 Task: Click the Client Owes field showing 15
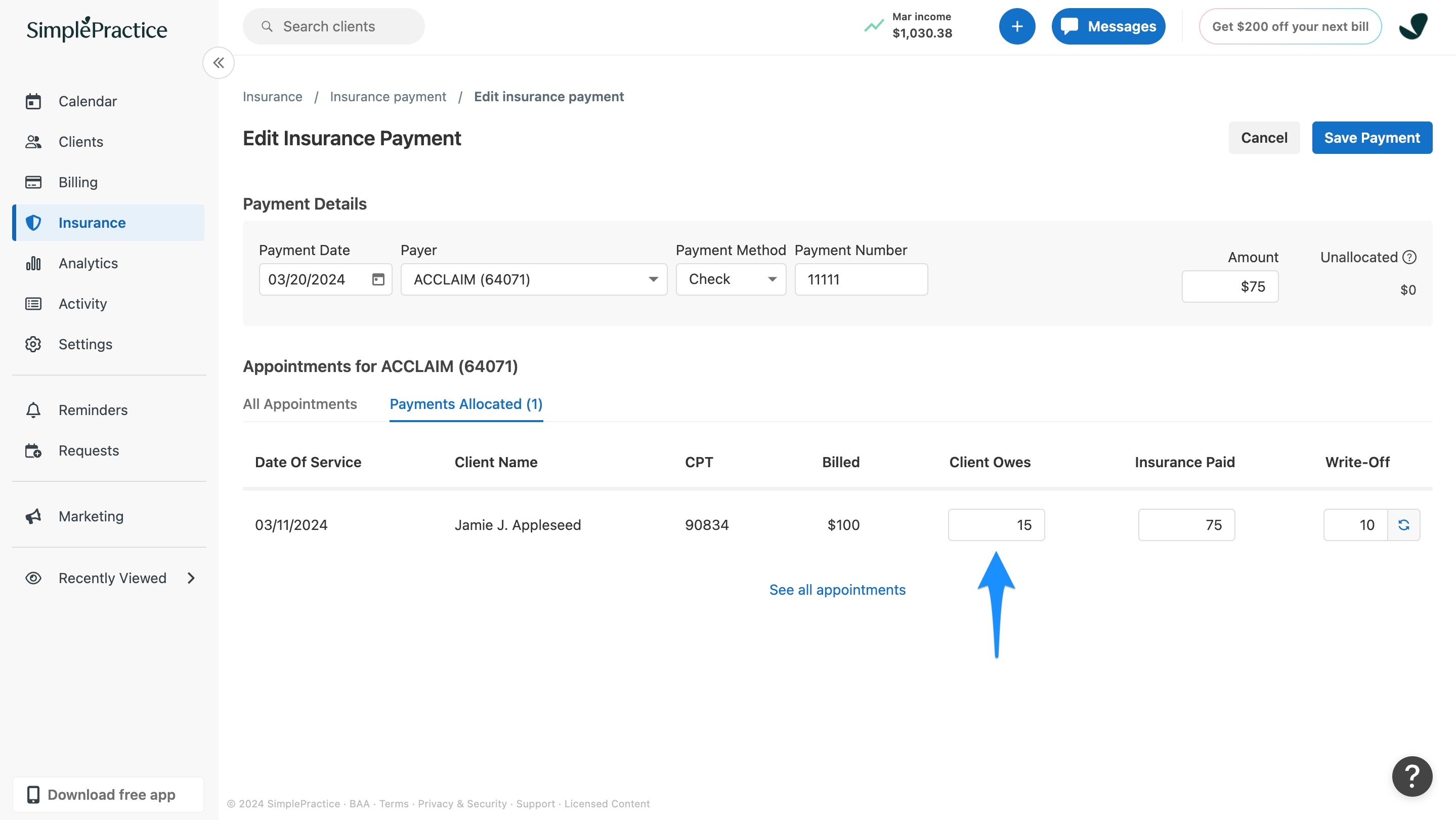996,525
